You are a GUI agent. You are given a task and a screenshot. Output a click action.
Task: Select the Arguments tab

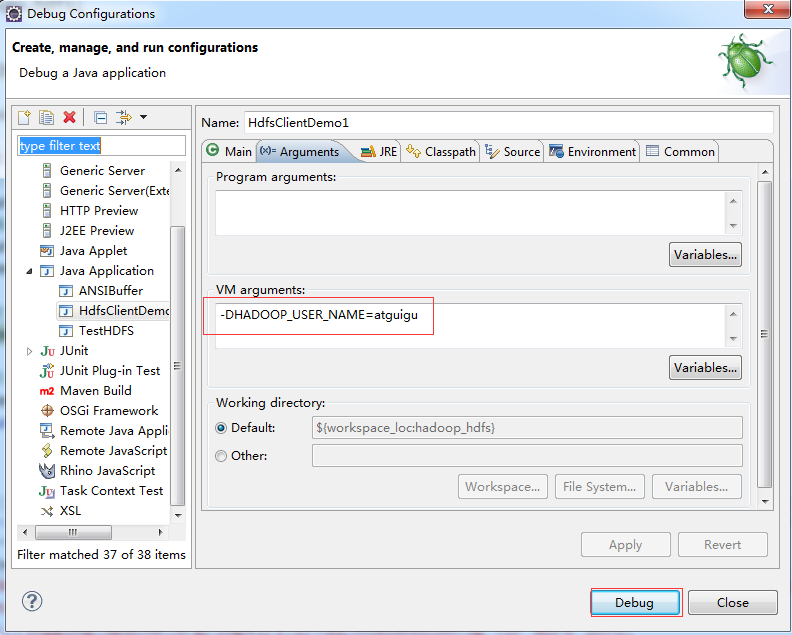click(300, 152)
